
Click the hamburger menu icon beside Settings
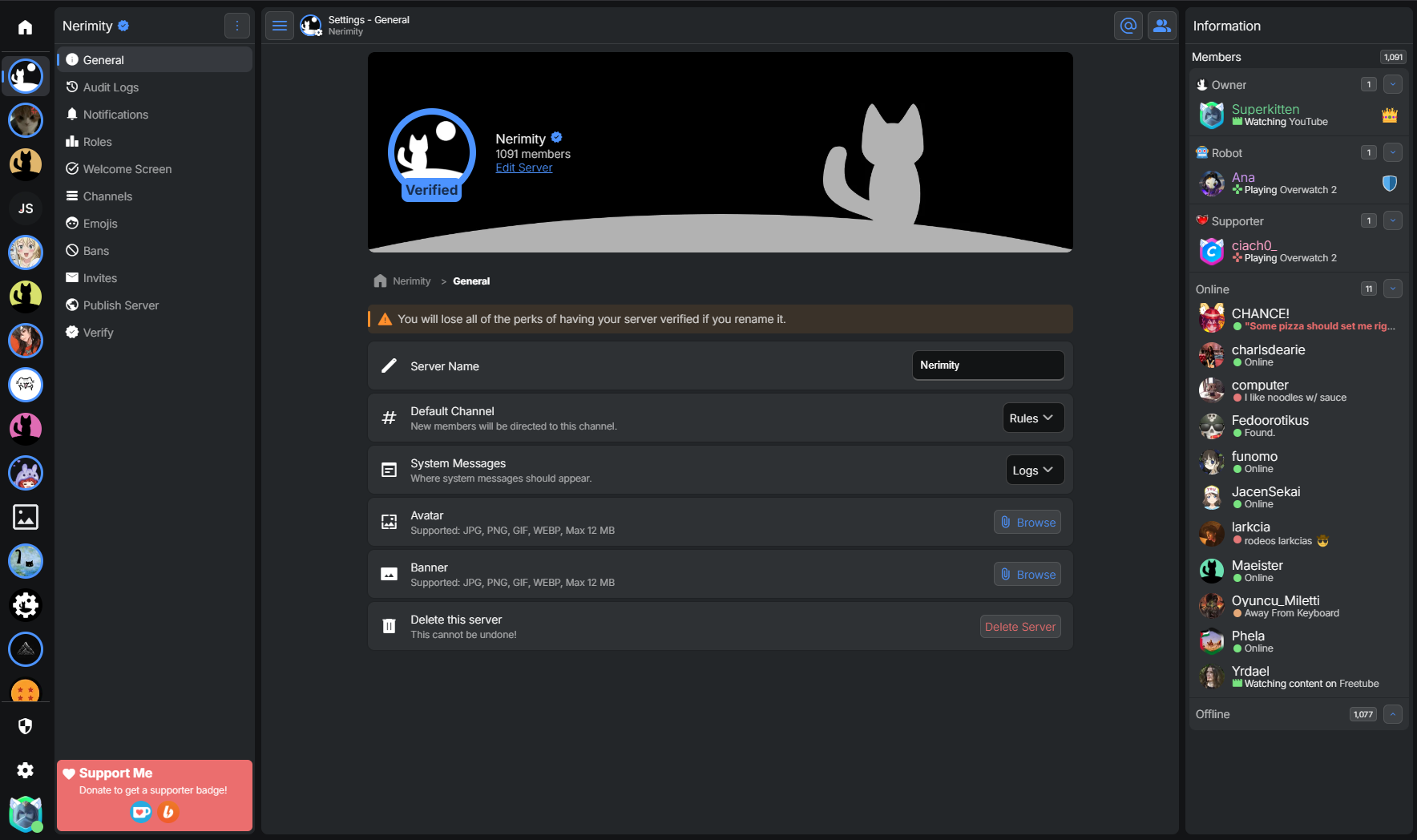coord(280,26)
